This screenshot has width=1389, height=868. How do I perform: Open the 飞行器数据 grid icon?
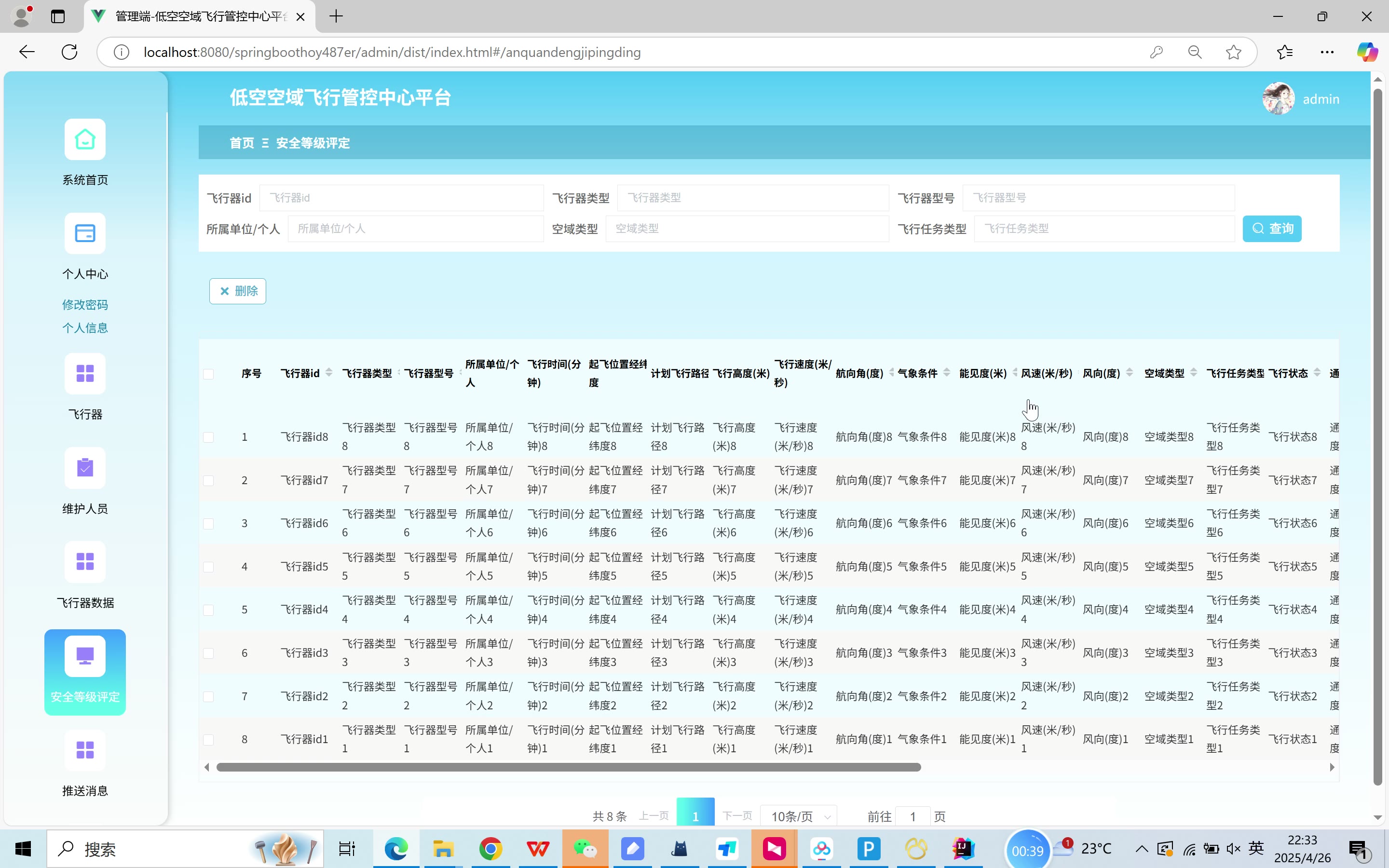pyautogui.click(x=85, y=561)
